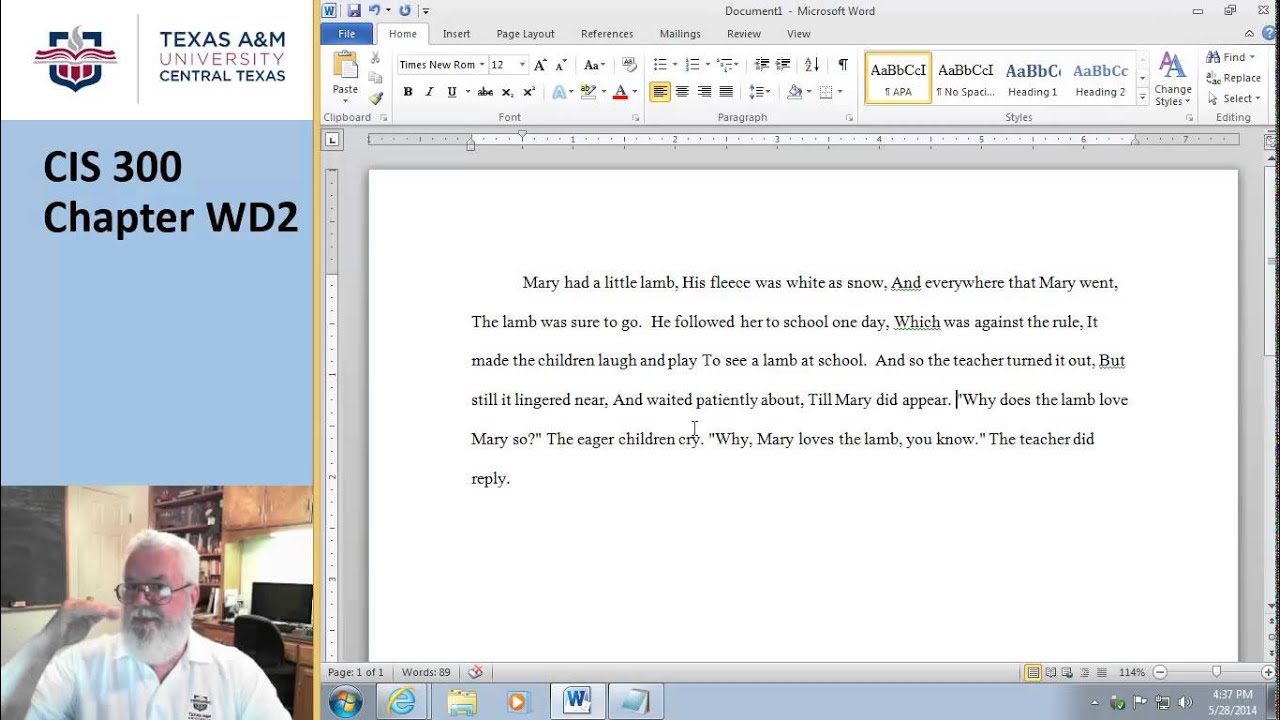Toggle bold formatting
Image resolution: width=1280 pixels, height=720 pixels.
[x=408, y=92]
